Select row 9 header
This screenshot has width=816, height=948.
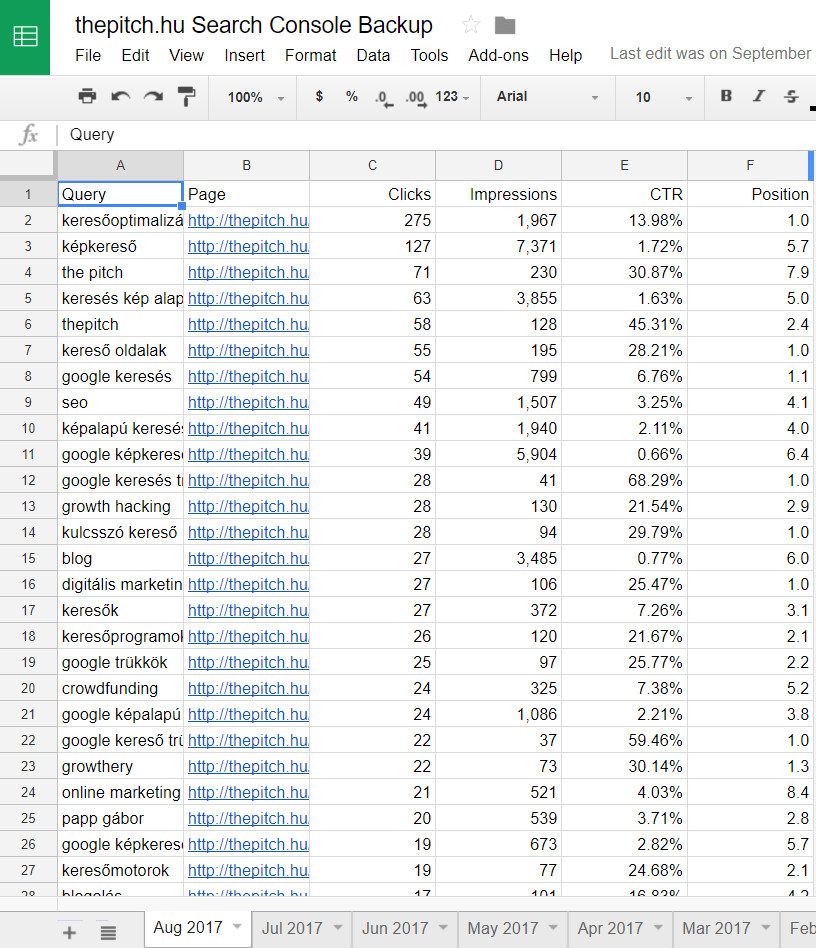(28, 402)
